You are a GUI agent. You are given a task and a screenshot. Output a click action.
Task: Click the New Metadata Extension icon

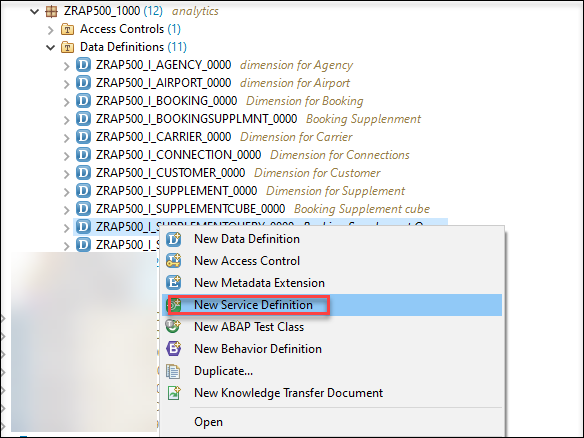click(x=174, y=283)
